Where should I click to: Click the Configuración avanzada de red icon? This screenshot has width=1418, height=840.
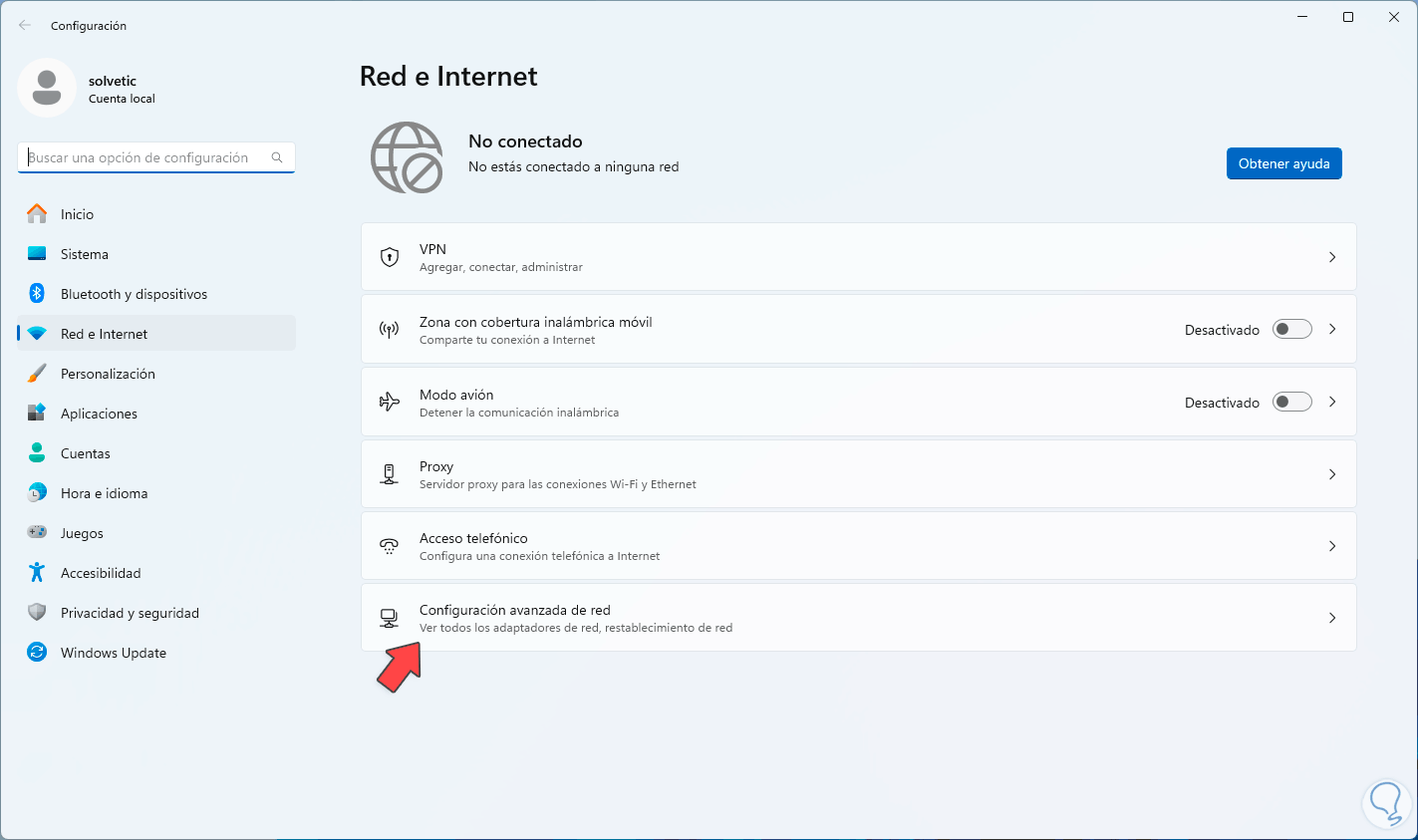click(390, 618)
